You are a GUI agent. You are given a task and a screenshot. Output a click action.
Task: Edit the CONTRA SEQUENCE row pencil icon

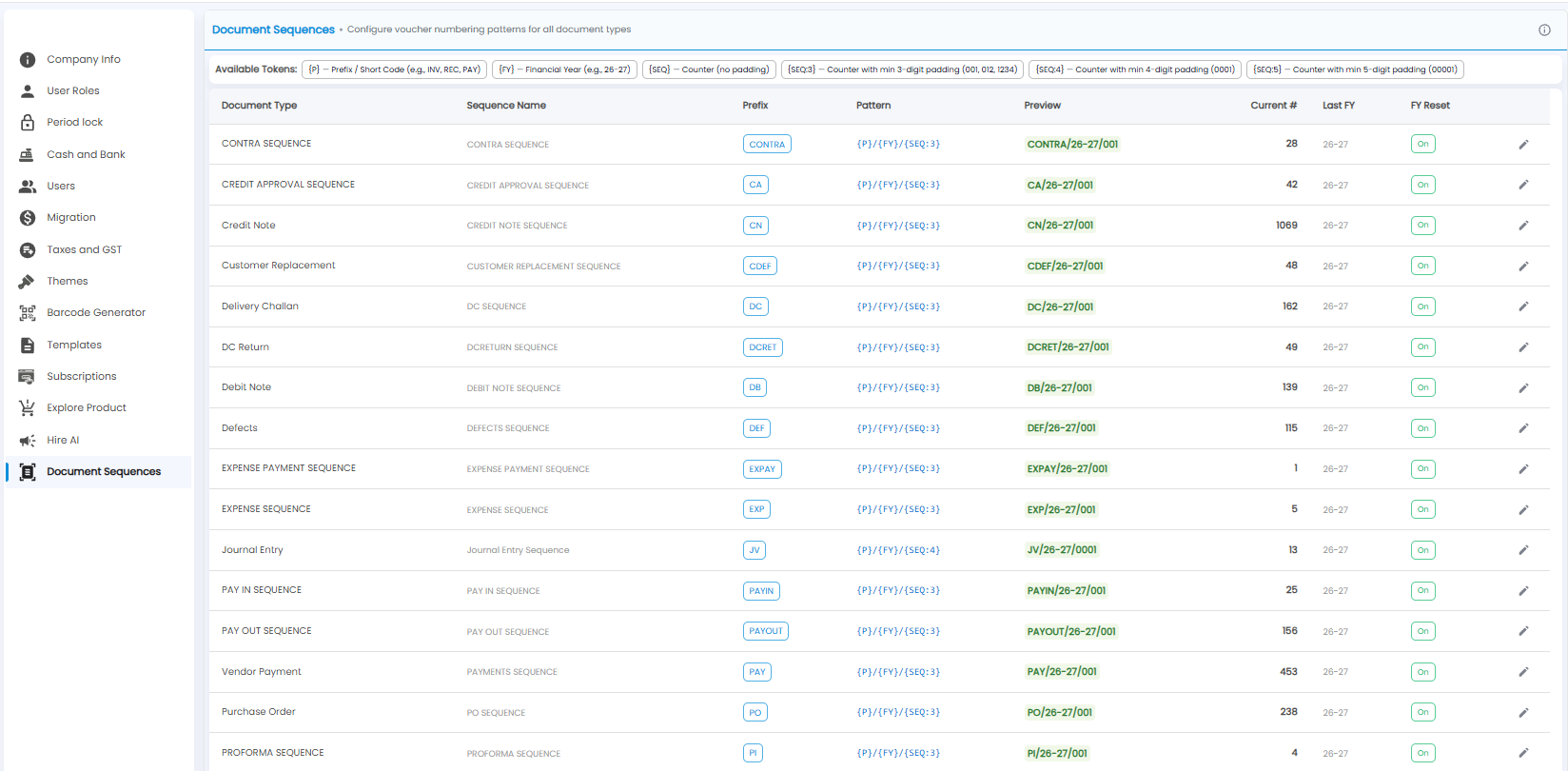(1523, 145)
